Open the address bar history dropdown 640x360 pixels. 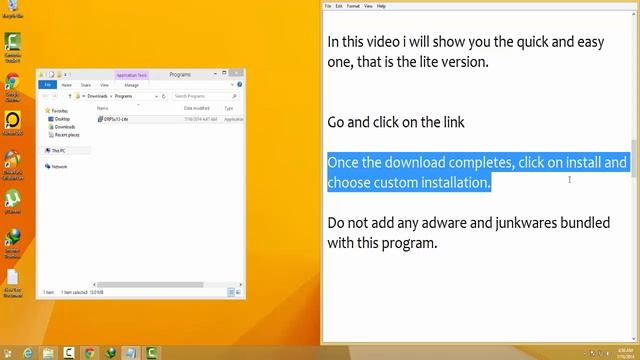click(x=156, y=96)
